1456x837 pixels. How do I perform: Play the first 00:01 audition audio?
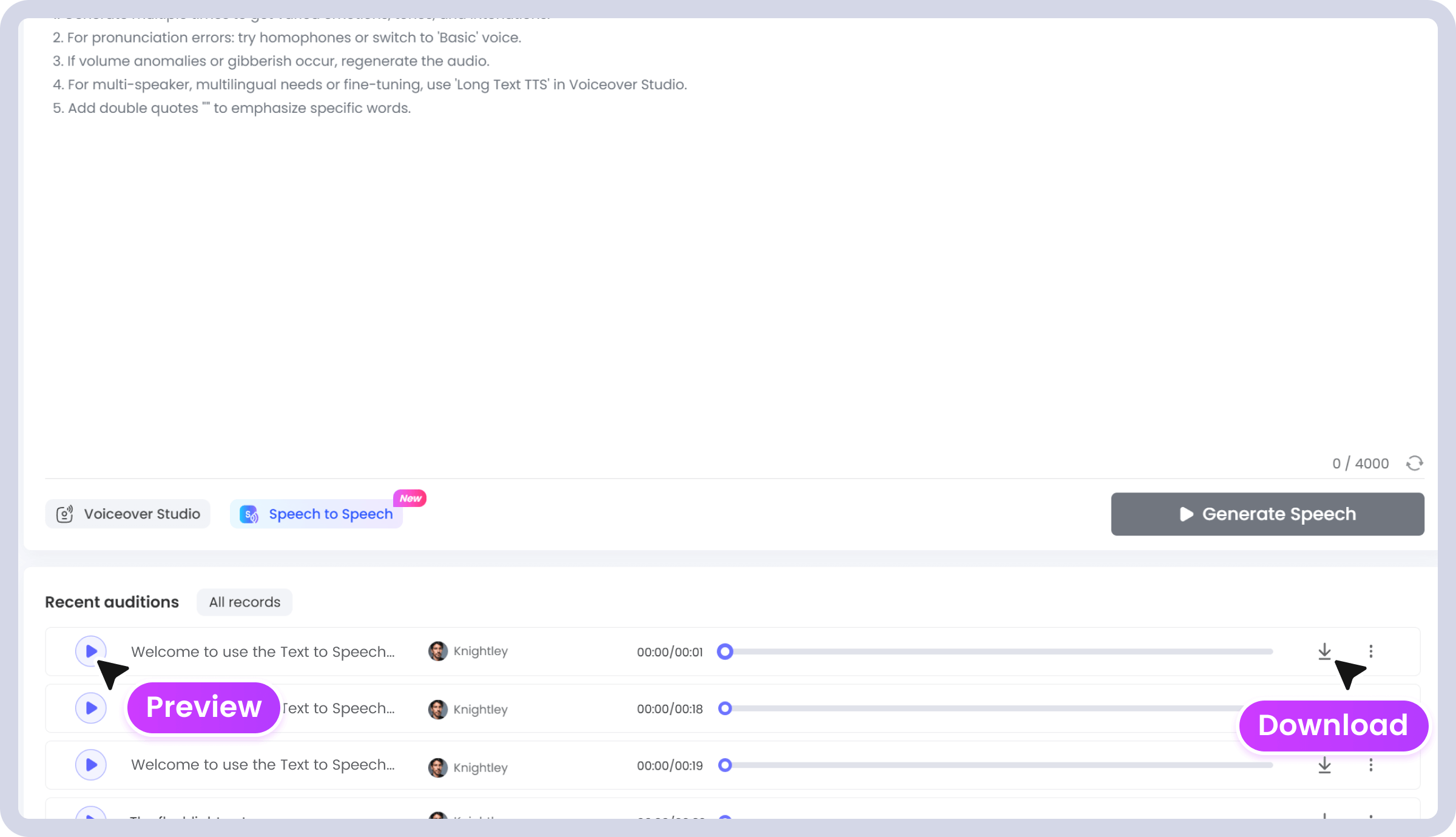[x=91, y=651]
